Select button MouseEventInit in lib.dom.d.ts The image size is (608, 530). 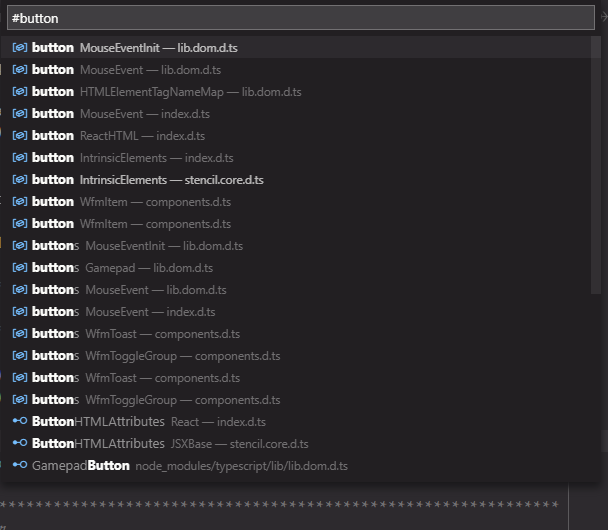click(301, 48)
